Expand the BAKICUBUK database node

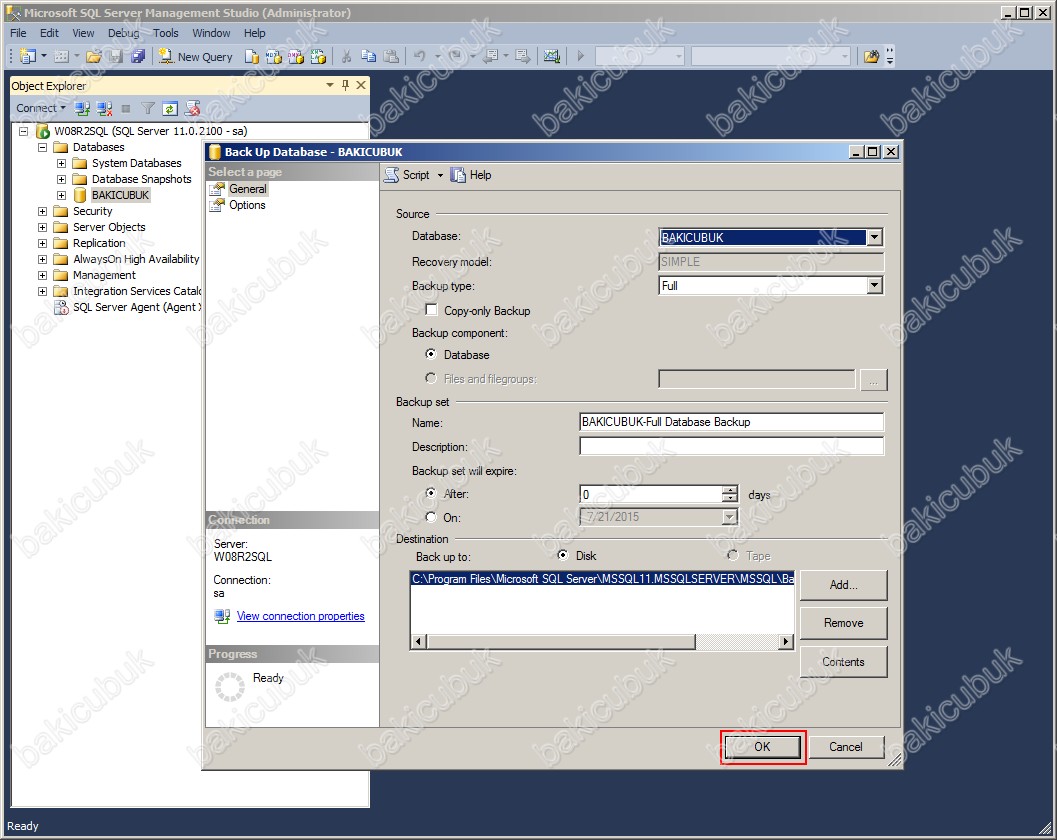(61, 196)
